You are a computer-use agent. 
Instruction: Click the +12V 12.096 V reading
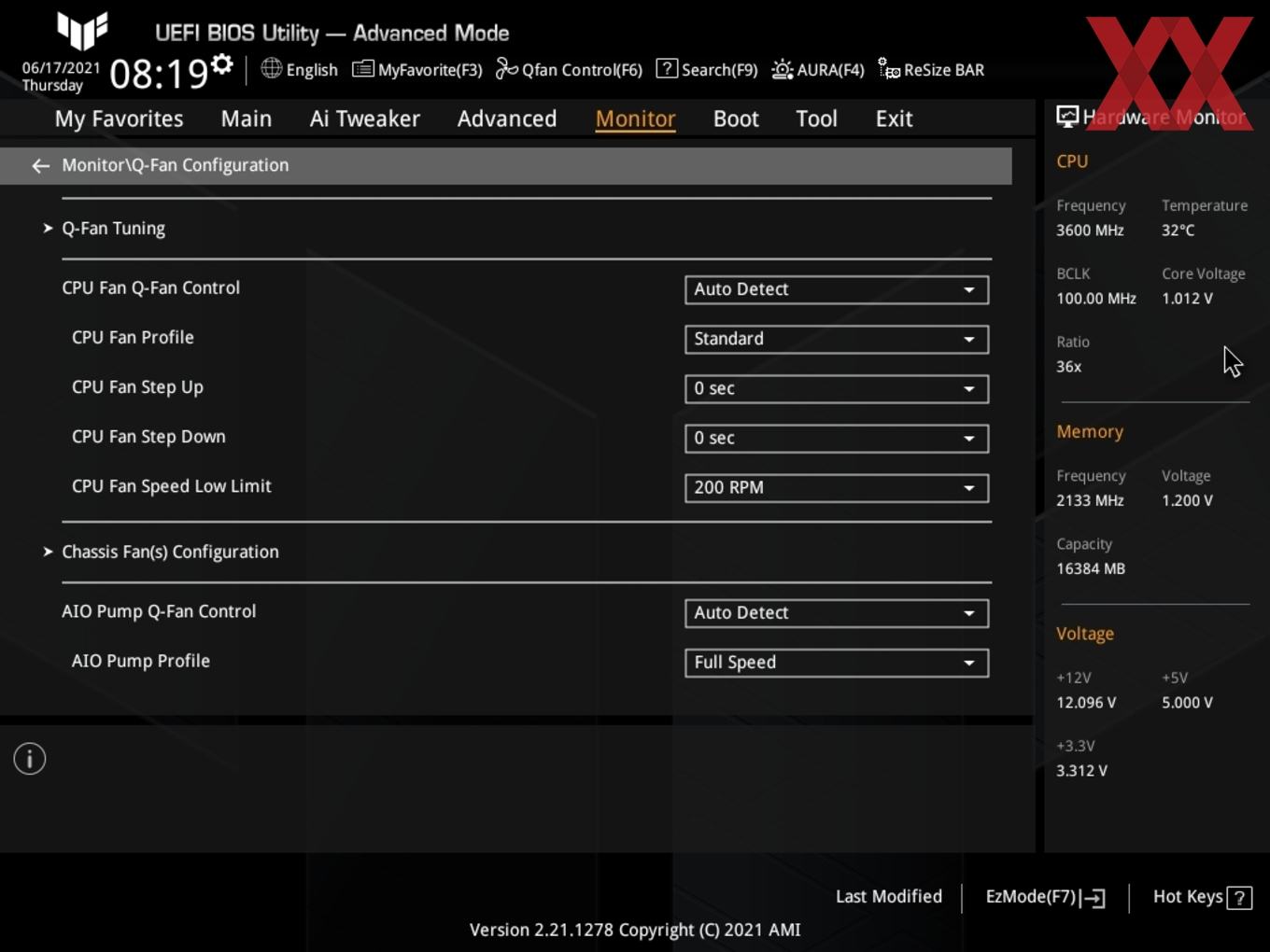pyautogui.click(x=1086, y=703)
